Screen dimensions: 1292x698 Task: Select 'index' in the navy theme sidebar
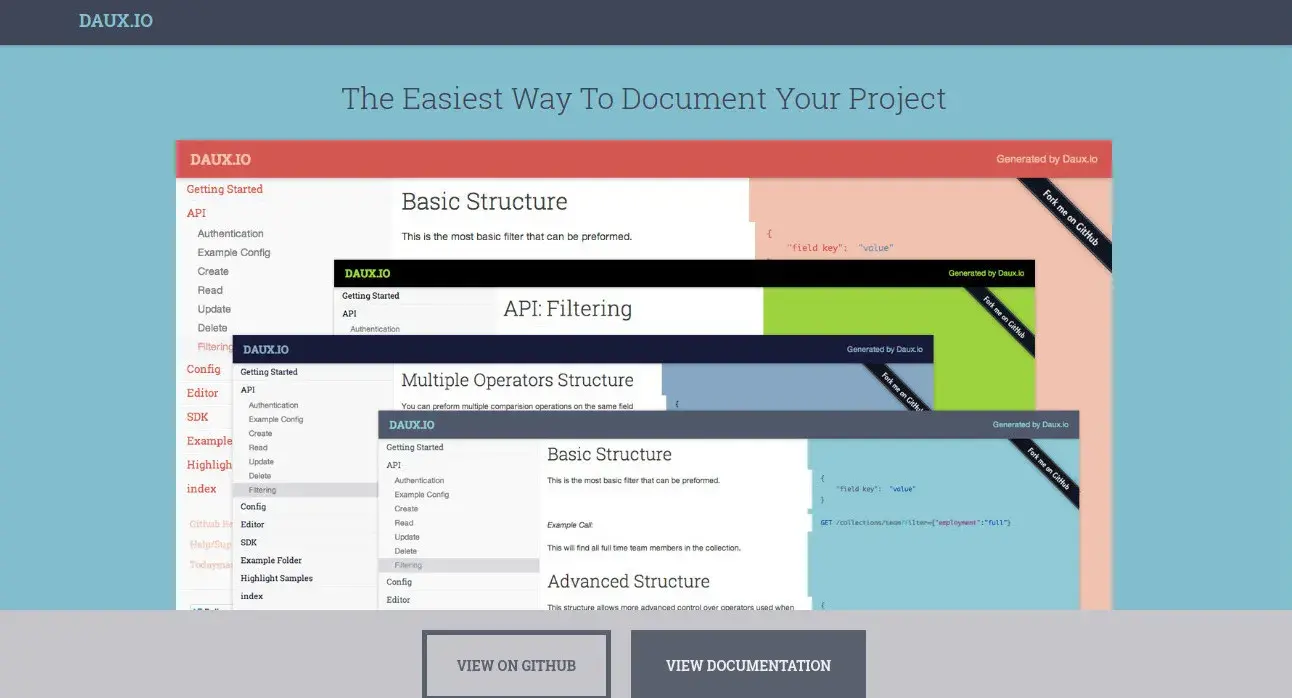(251, 596)
